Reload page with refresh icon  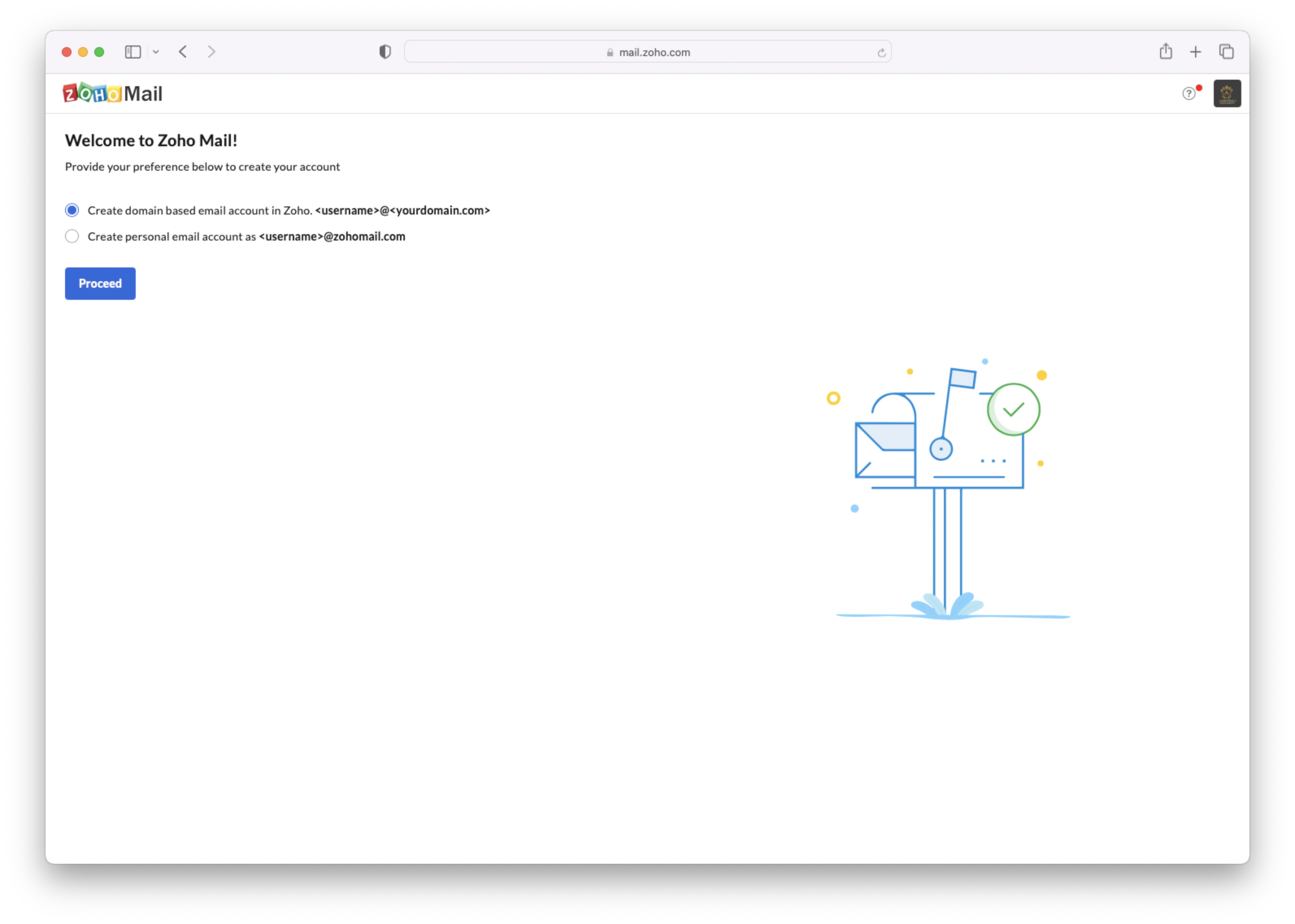(x=881, y=53)
